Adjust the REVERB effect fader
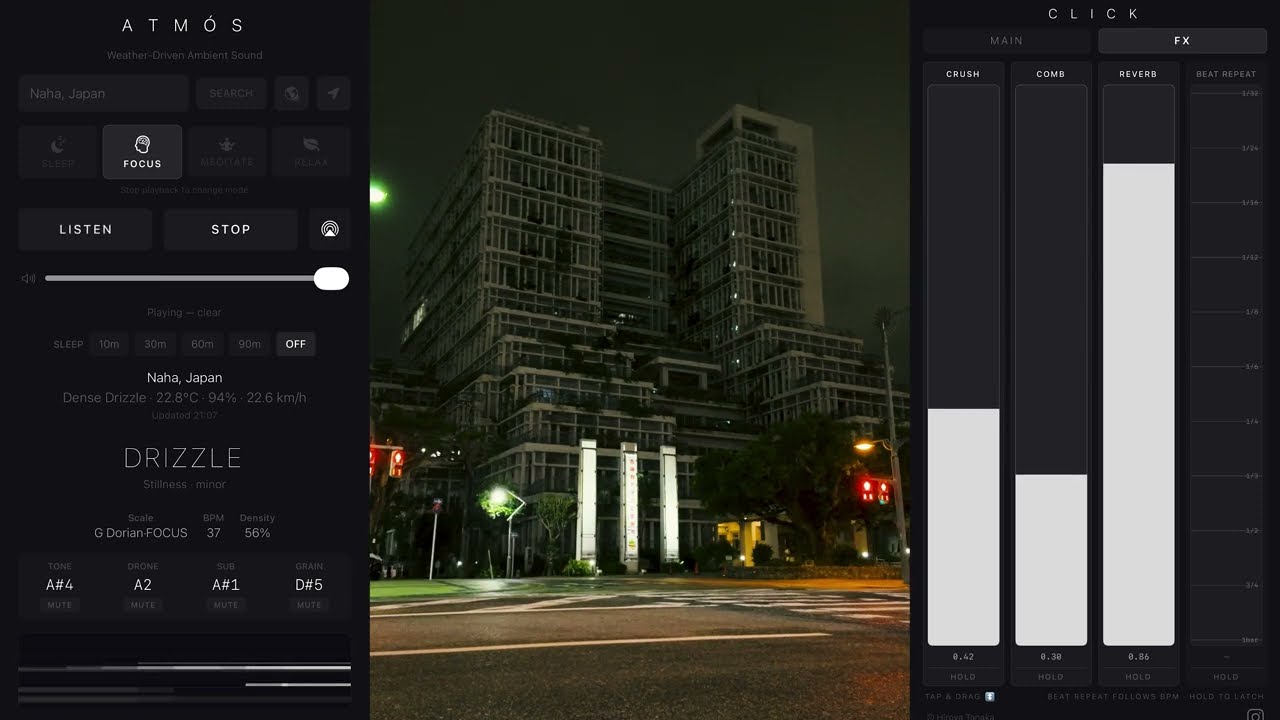Viewport: 1280px width, 720px height. tap(1138, 365)
